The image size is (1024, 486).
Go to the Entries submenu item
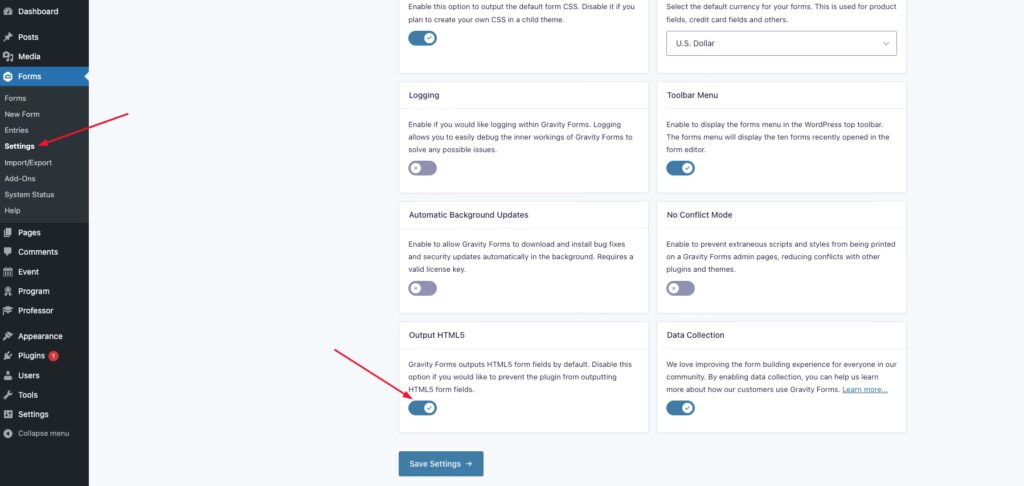16,130
